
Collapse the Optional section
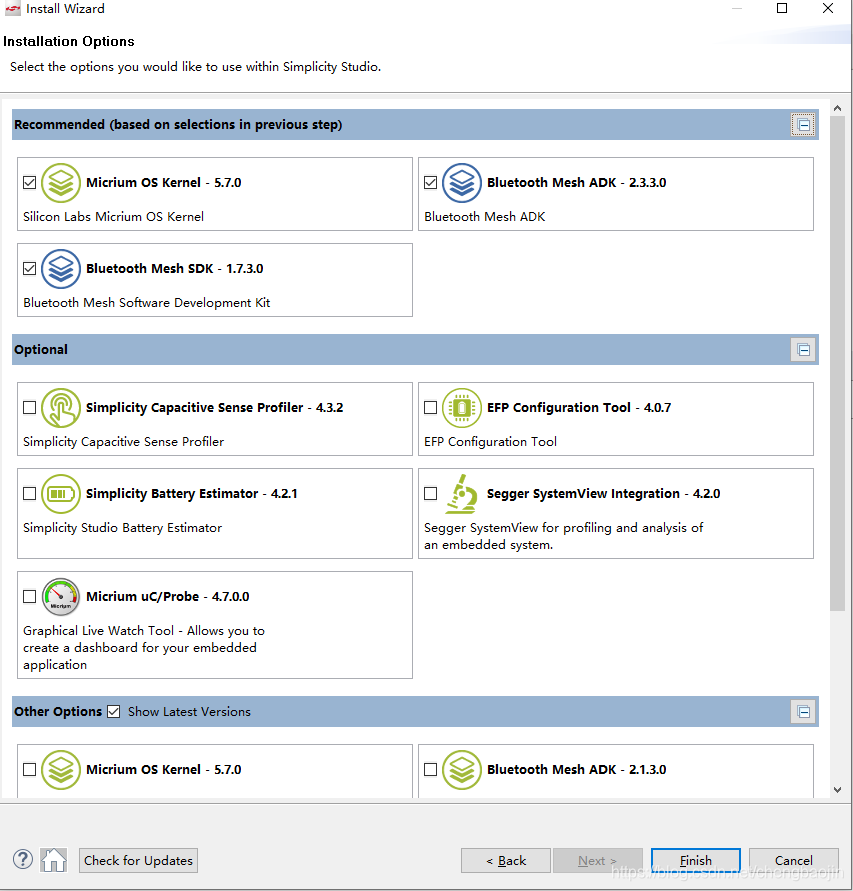coord(804,350)
